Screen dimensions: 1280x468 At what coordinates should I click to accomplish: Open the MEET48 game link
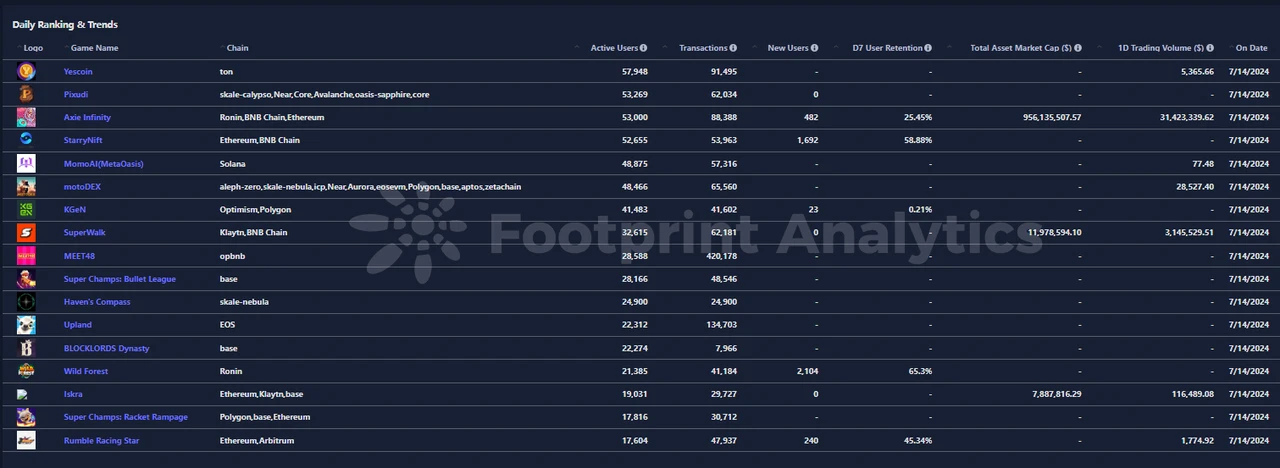click(x=79, y=256)
